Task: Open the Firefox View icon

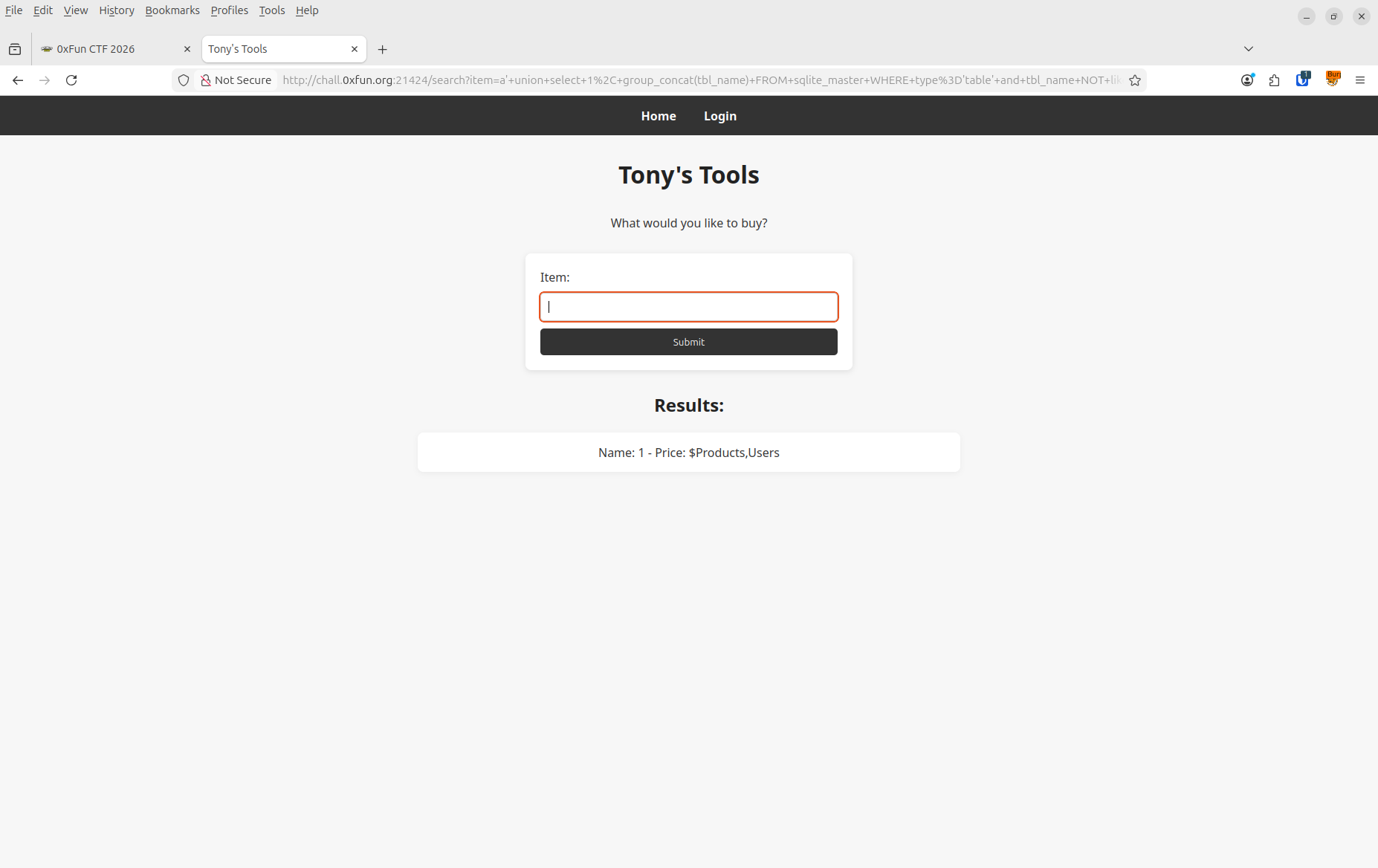Action: click(x=15, y=49)
